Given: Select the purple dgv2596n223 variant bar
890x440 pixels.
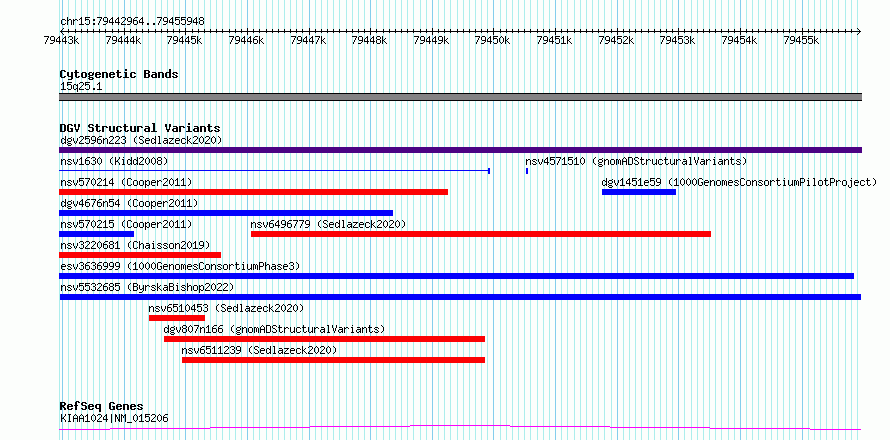Looking at the screenshot, I should (x=460, y=150).
